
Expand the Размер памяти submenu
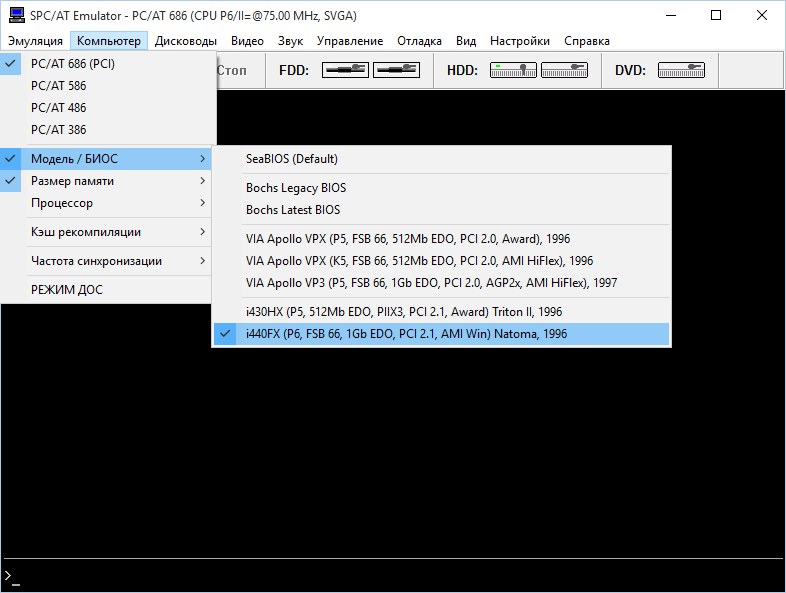click(x=106, y=181)
